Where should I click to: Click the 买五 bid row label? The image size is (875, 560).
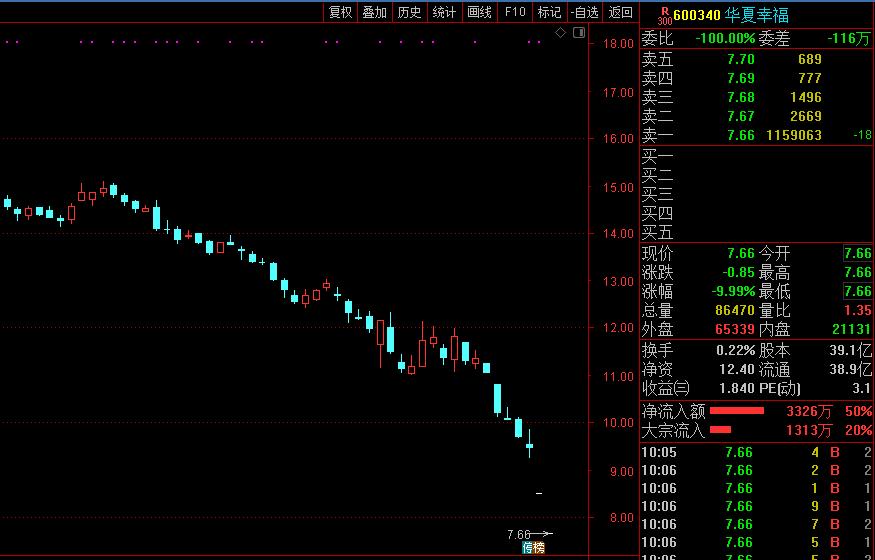tap(657, 232)
